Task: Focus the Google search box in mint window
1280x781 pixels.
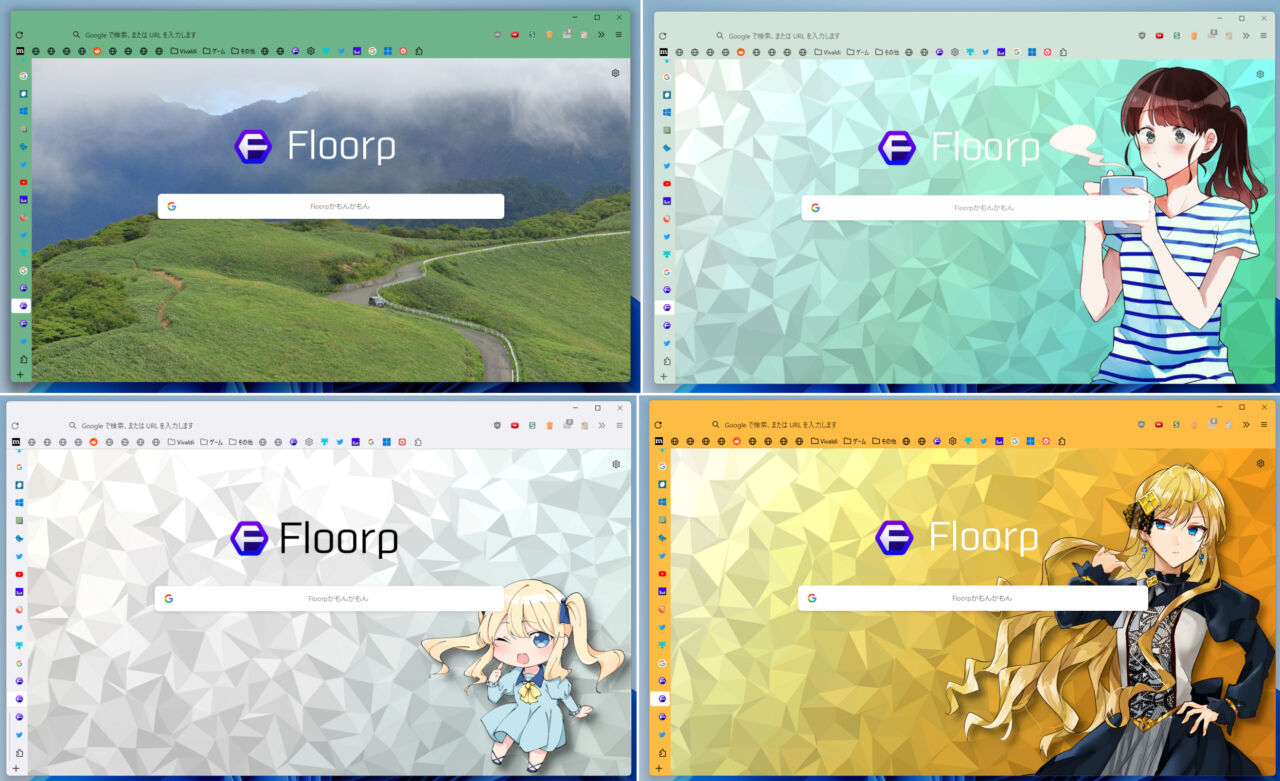Action: [x=975, y=207]
